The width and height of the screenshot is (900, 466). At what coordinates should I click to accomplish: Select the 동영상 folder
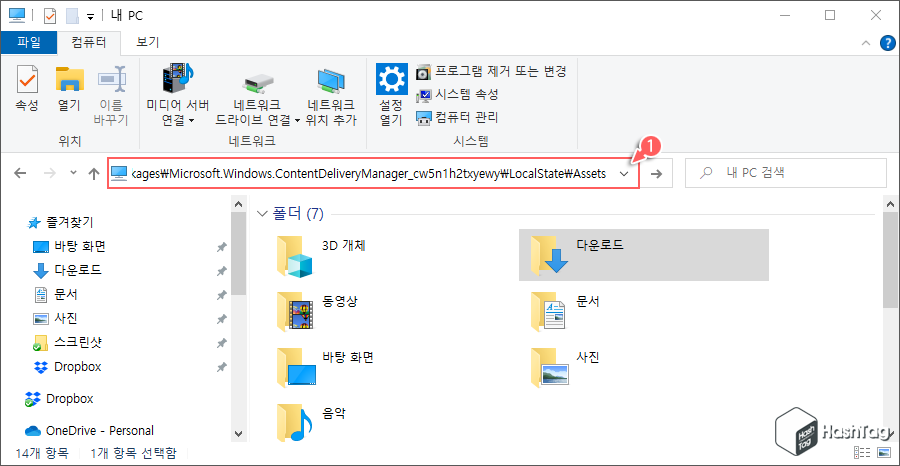click(x=317, y=310)
